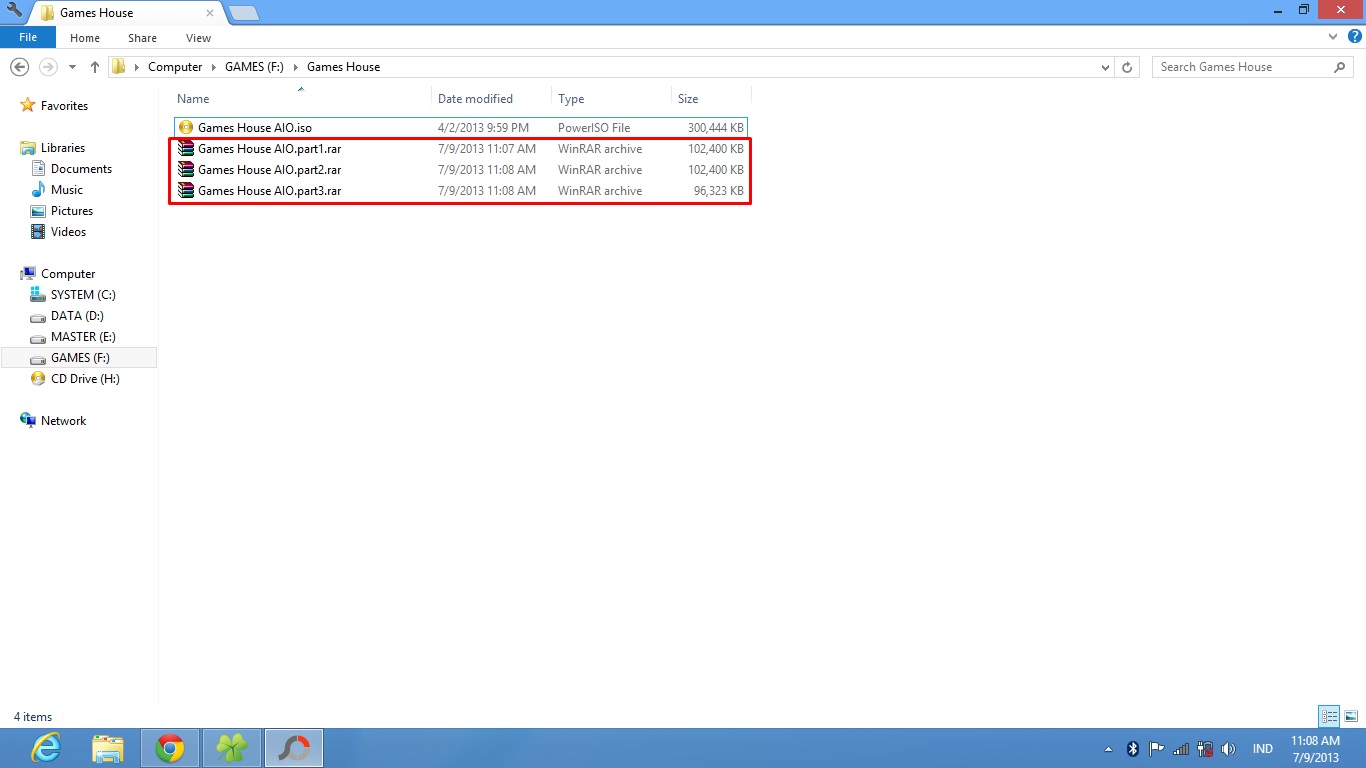This screenshot has height=768, width=1366.
Task: Sort files by Date modified column
Action: 492,99
